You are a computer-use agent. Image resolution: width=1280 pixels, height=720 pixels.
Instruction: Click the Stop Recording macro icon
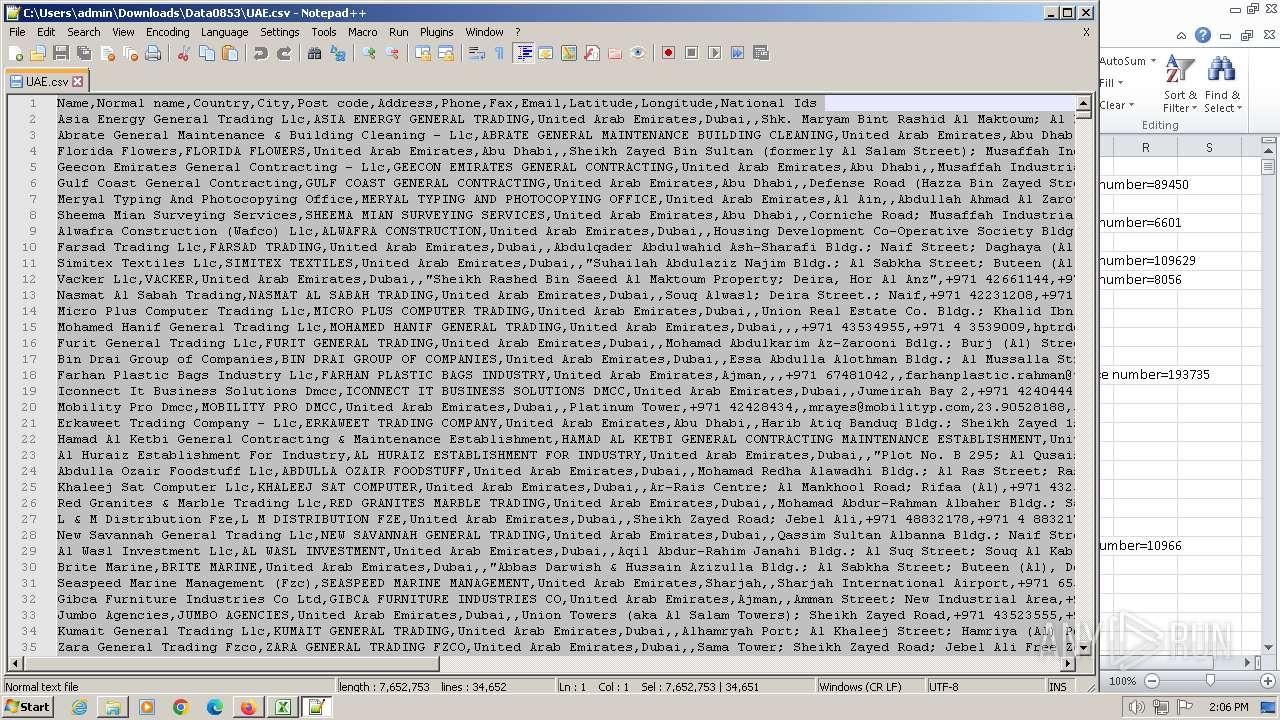click(x=691, y=53)
